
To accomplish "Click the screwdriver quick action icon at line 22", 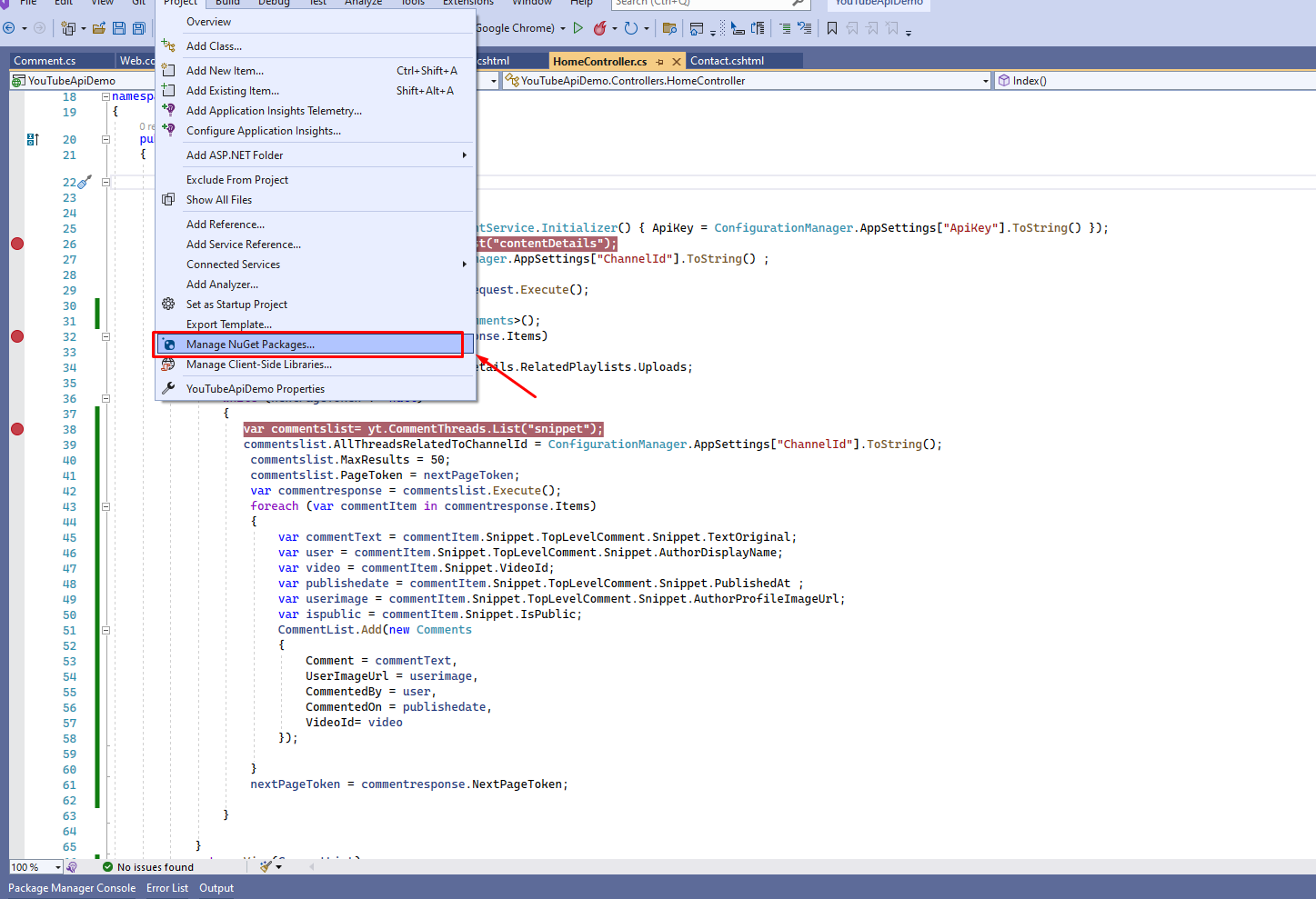I will pos(85,182).
